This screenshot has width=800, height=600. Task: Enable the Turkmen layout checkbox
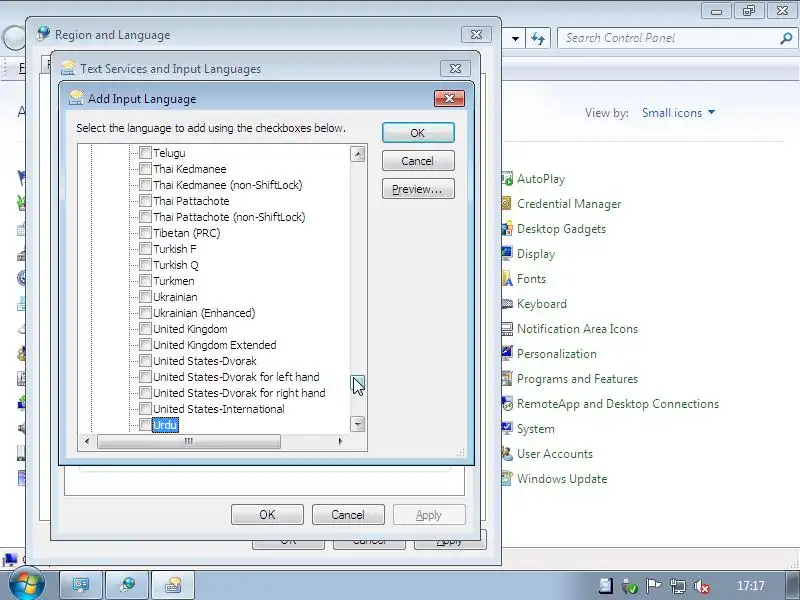tap(145, 281)
